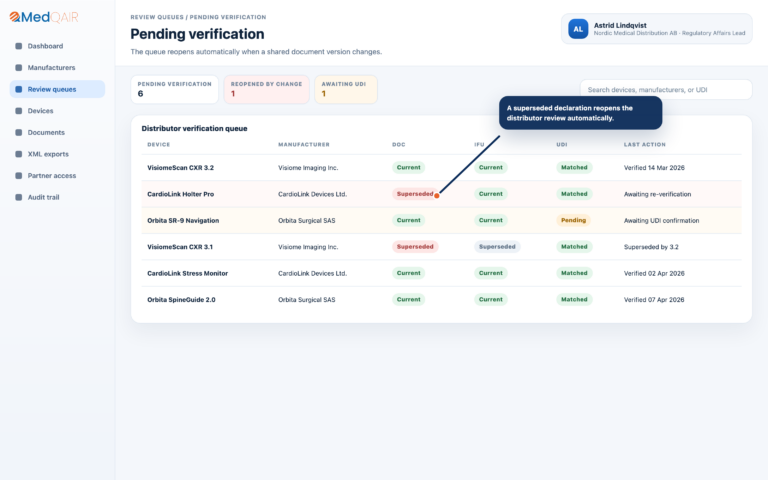The width and height of the screenshot is (768, 480).
Task: Click Verified 14 Mar 2026 text
Action: 654,168
